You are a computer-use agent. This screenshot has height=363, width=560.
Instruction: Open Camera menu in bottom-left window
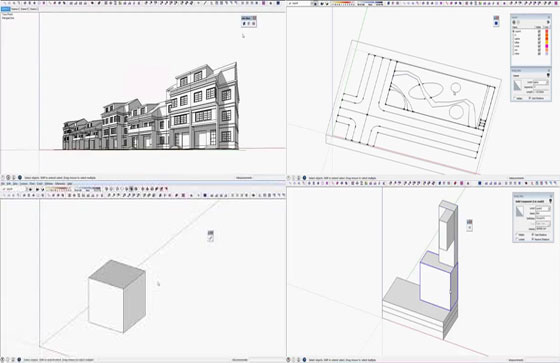pyautogui.click(x=24, y=184)
